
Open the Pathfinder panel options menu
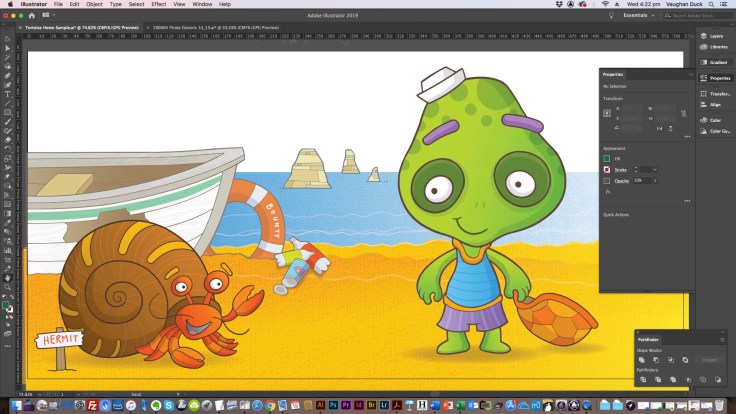click(722, 341)
